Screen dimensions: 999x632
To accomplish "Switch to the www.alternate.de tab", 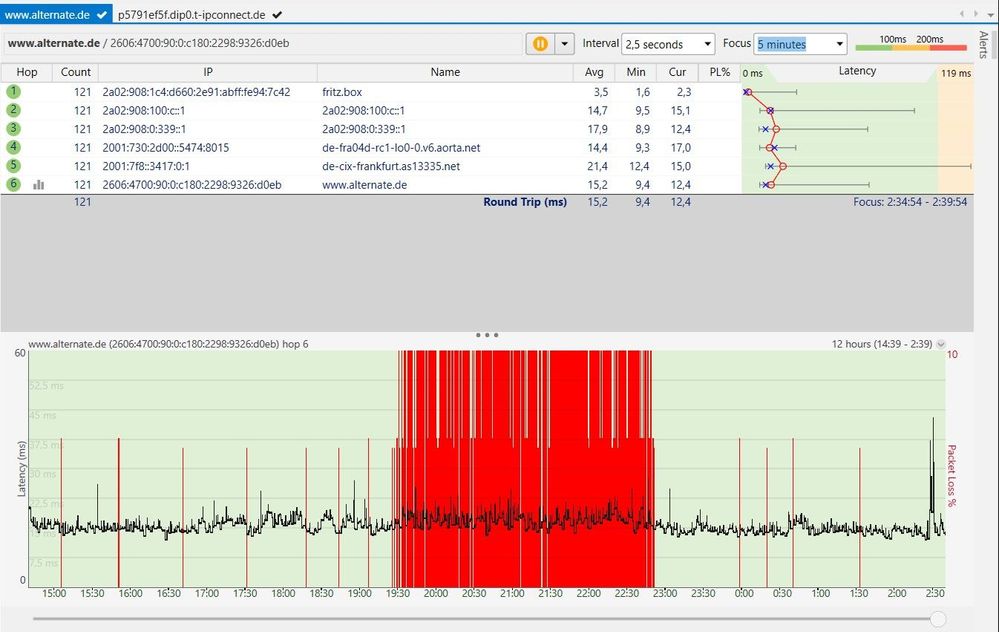I will 49,15.
